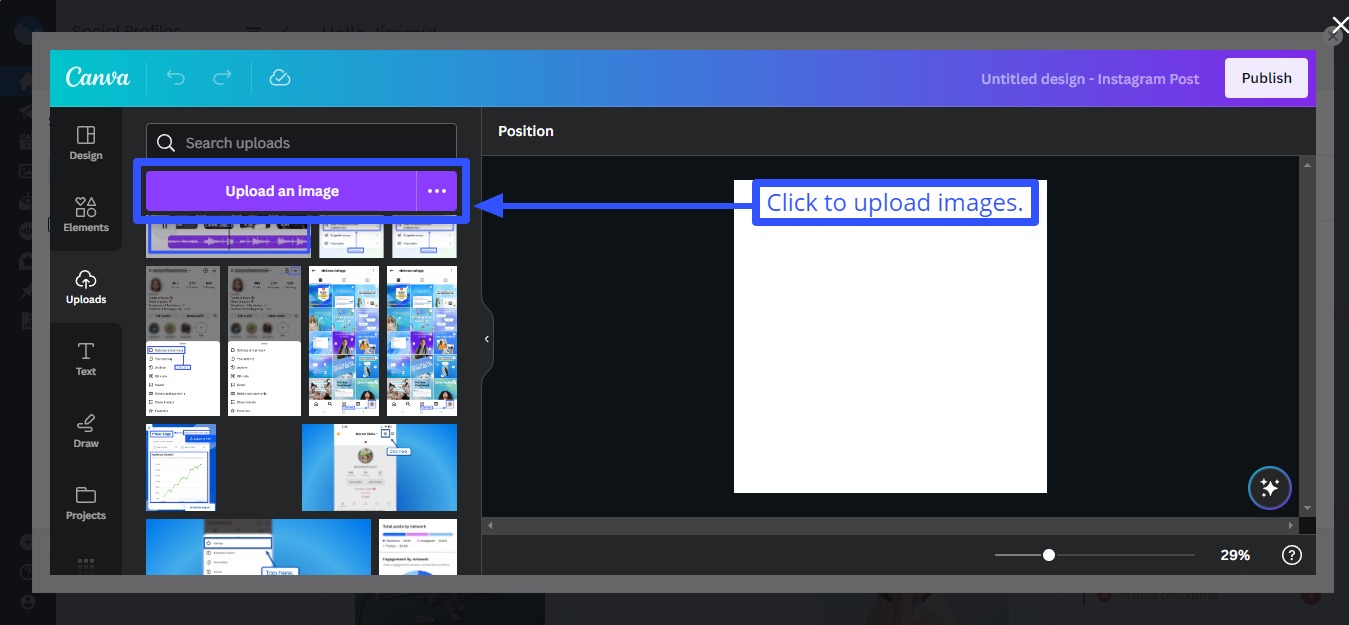Adjust the zoom slider
The image size is (1349, 625).
click(1048, 553)
